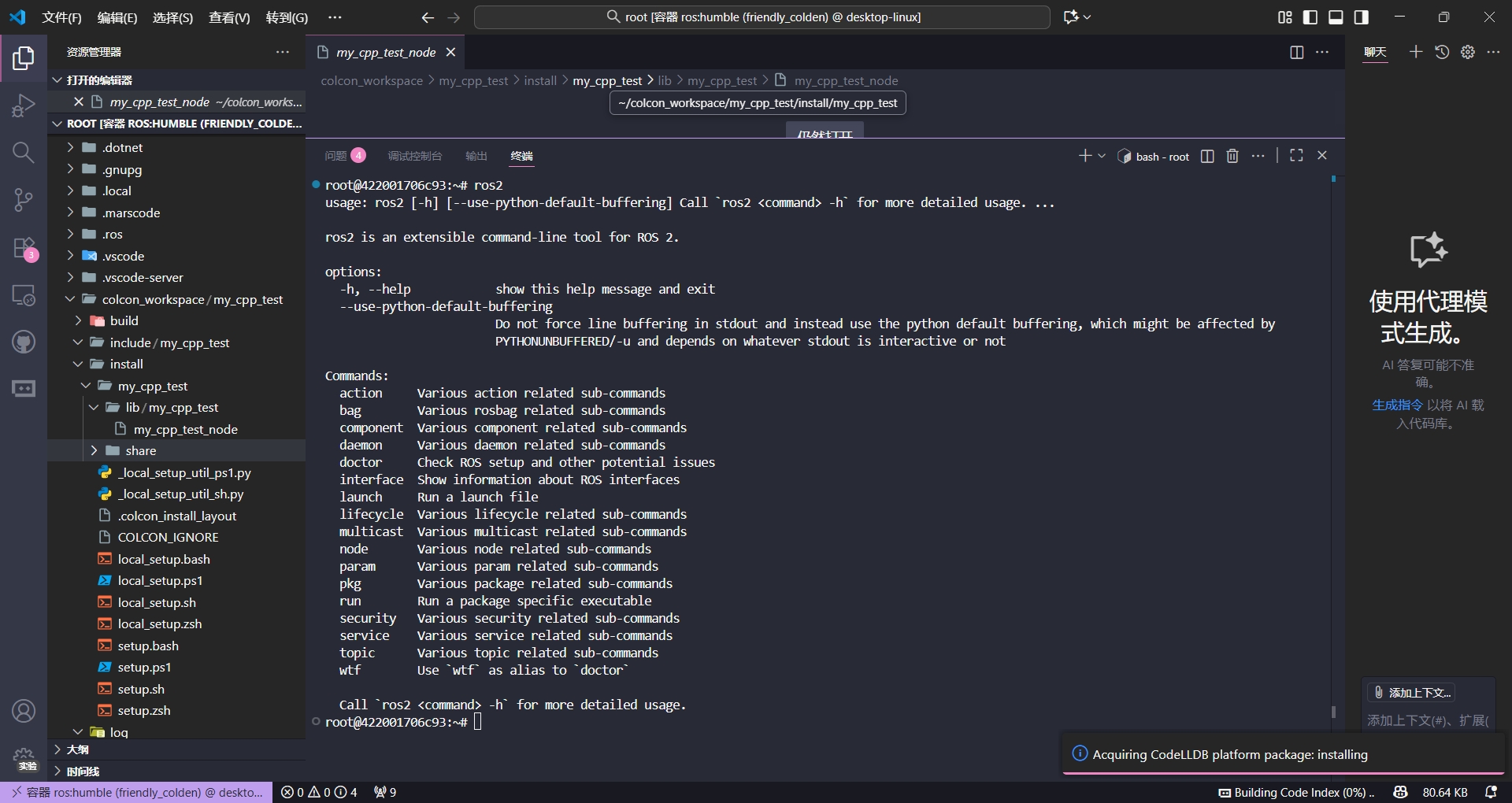This screenshot has height=803, width=1512.
Task: Kill terminal with trash icon
Action: (1232, 156)
